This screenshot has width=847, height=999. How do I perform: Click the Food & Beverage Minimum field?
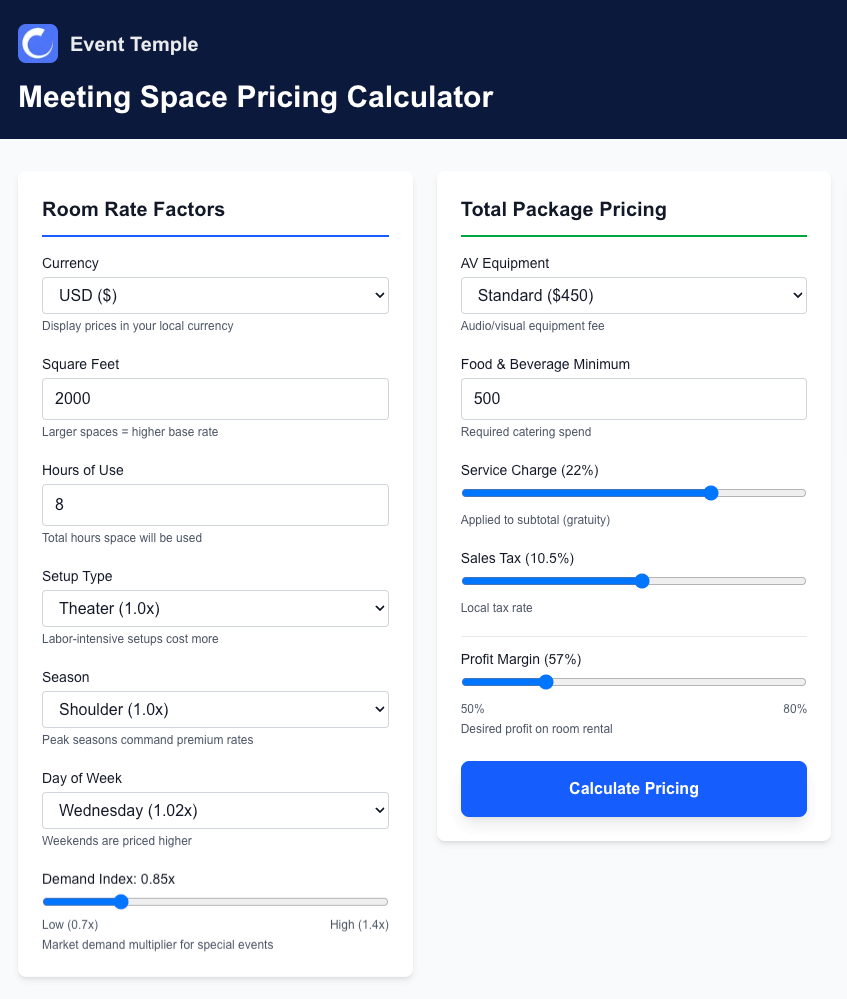pyautogui.click(x=633, y=398)
